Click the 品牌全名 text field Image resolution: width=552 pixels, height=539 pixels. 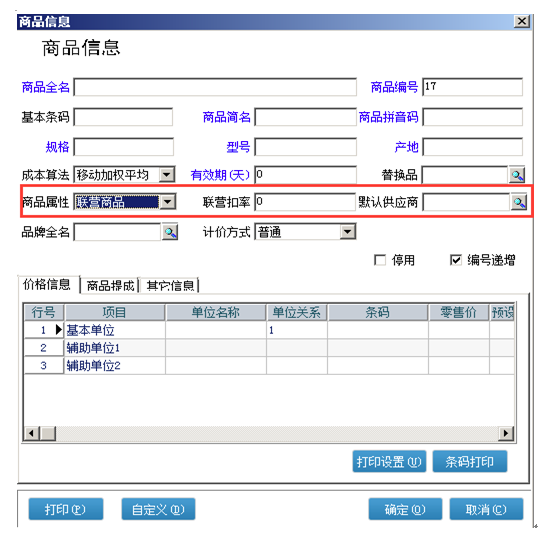[117, 232]
